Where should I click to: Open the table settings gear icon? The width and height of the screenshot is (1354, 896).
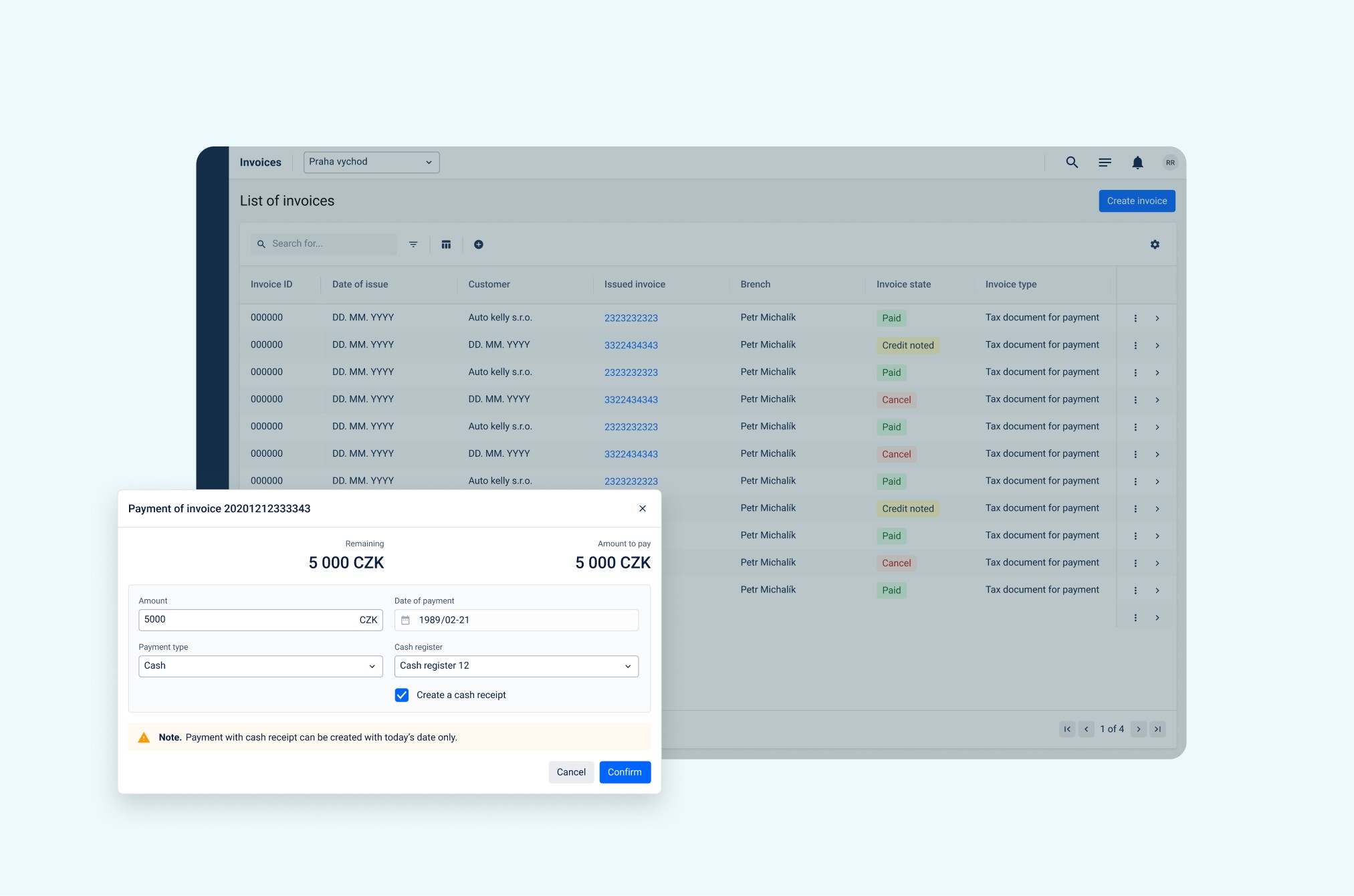coord(1155,244)
